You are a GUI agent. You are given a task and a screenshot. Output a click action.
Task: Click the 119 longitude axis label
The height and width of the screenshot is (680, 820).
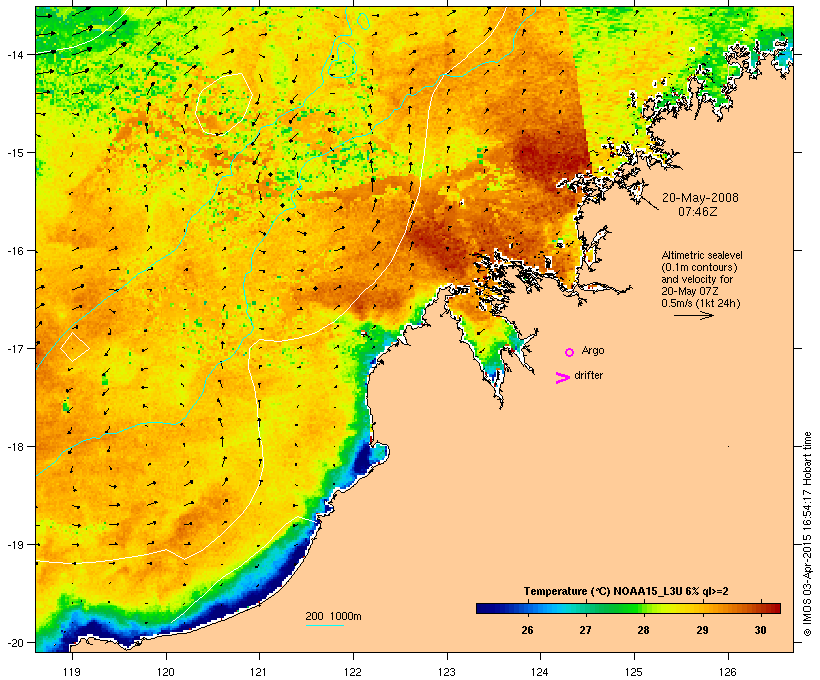pos(72,672)
